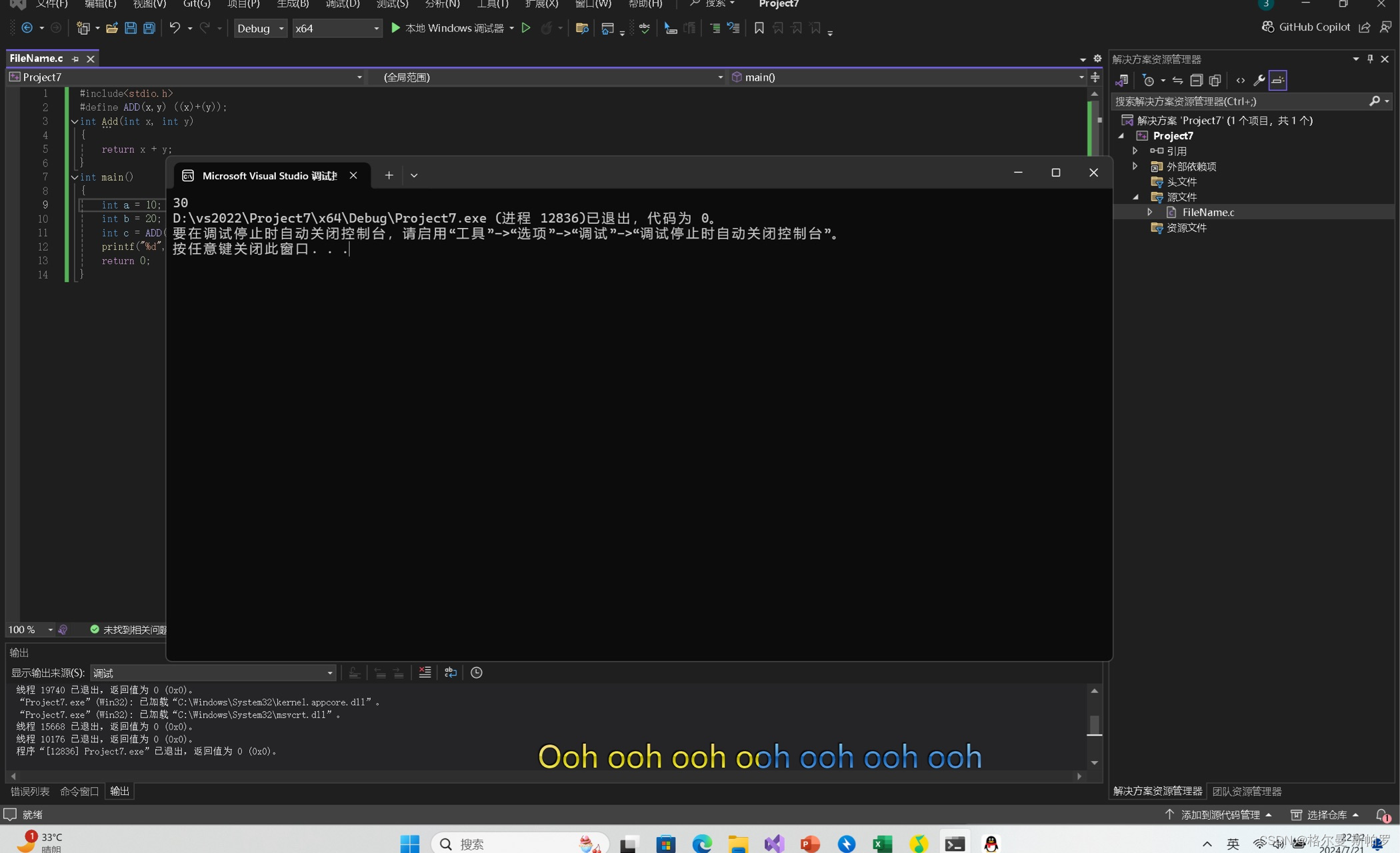The width and height of the screenshot is (1400, 853).
Task: Open the Windows Start menu
Action: [409, 844]
